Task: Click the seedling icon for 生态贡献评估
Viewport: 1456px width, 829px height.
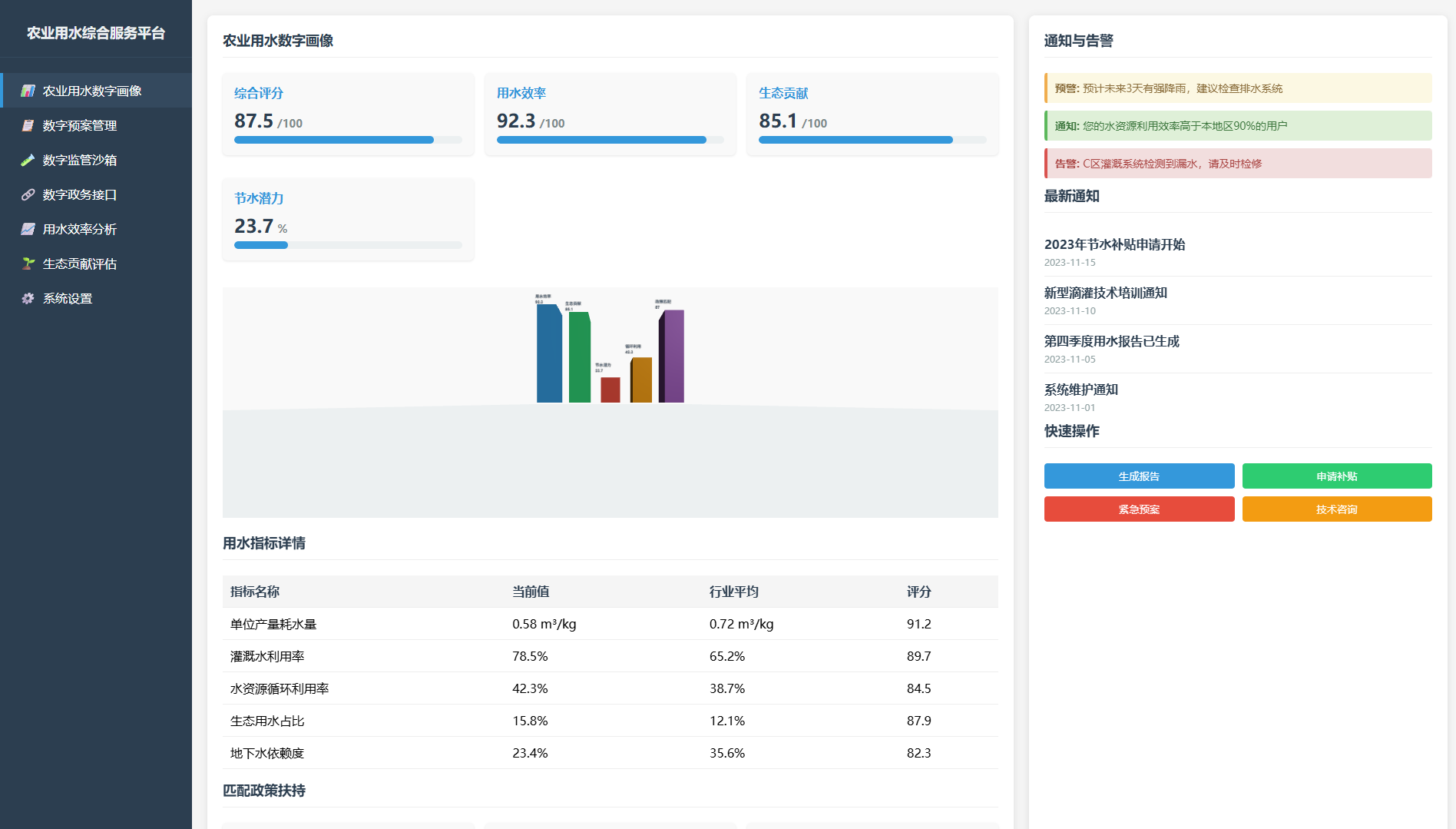Action: point(28,264)
